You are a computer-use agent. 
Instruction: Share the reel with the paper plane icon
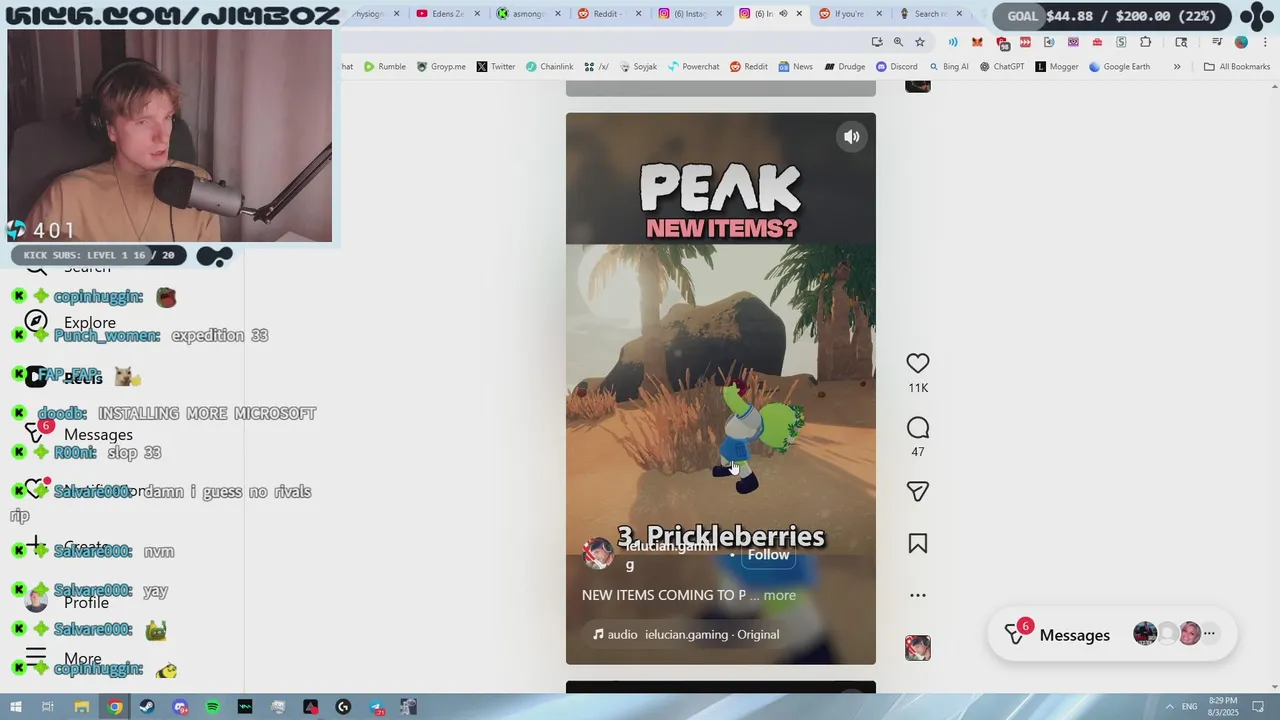click(917, 491)
